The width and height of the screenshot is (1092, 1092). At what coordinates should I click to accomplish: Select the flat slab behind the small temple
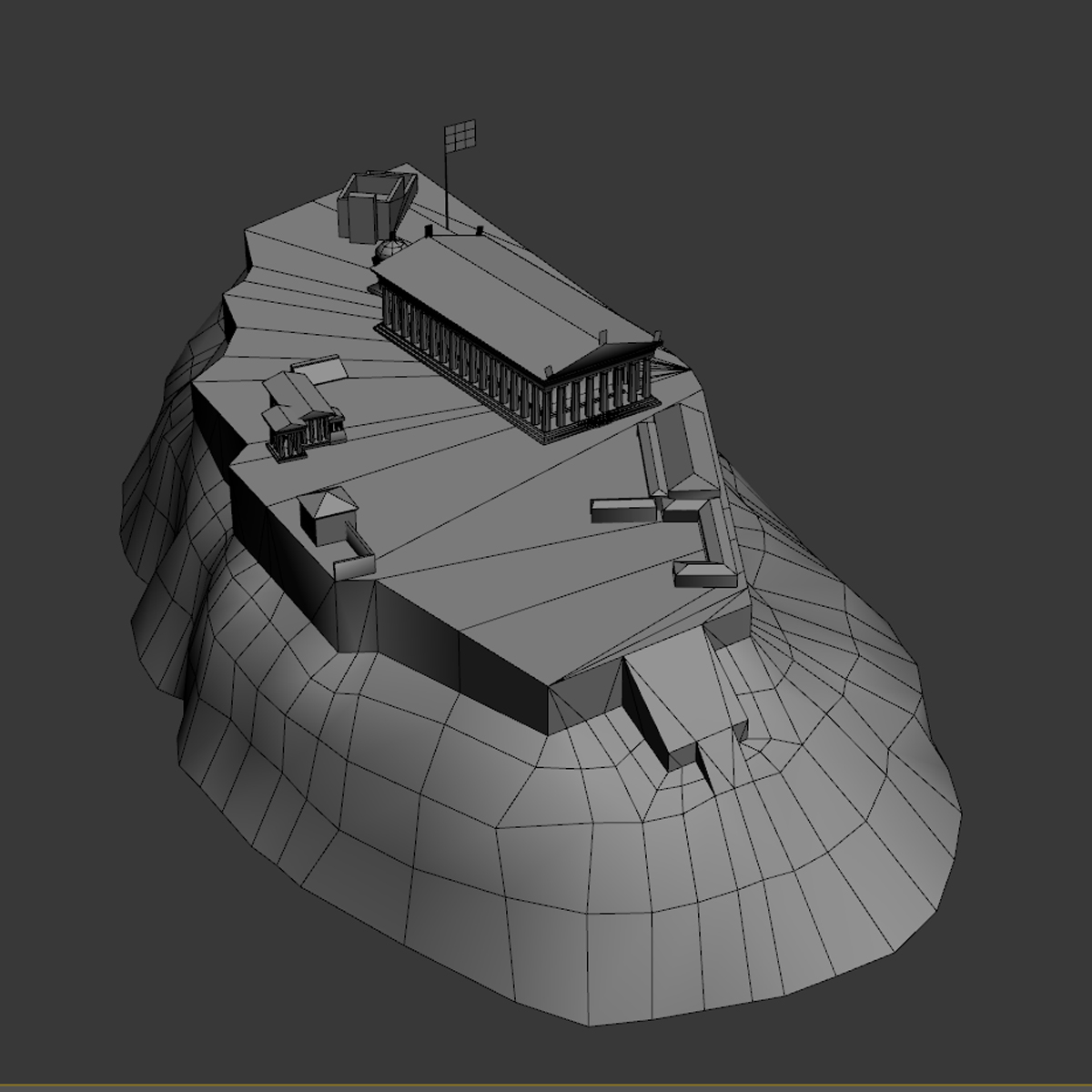point(321,368)
